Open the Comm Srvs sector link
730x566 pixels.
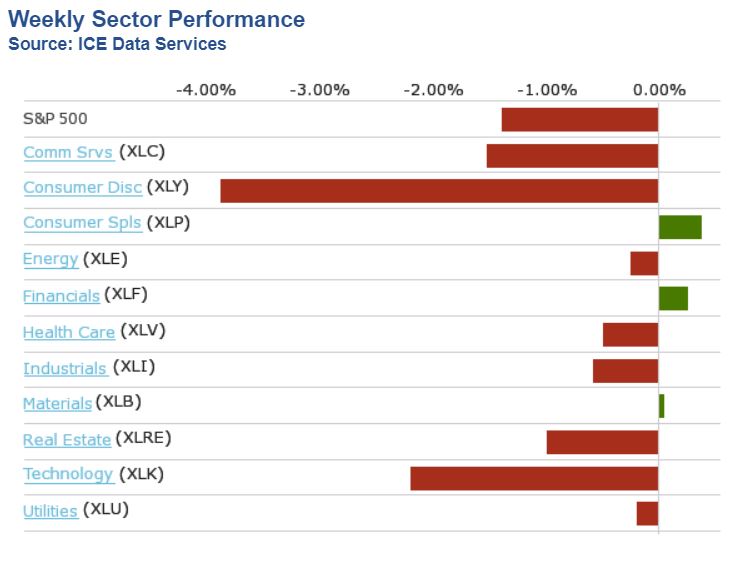point(67,153)
